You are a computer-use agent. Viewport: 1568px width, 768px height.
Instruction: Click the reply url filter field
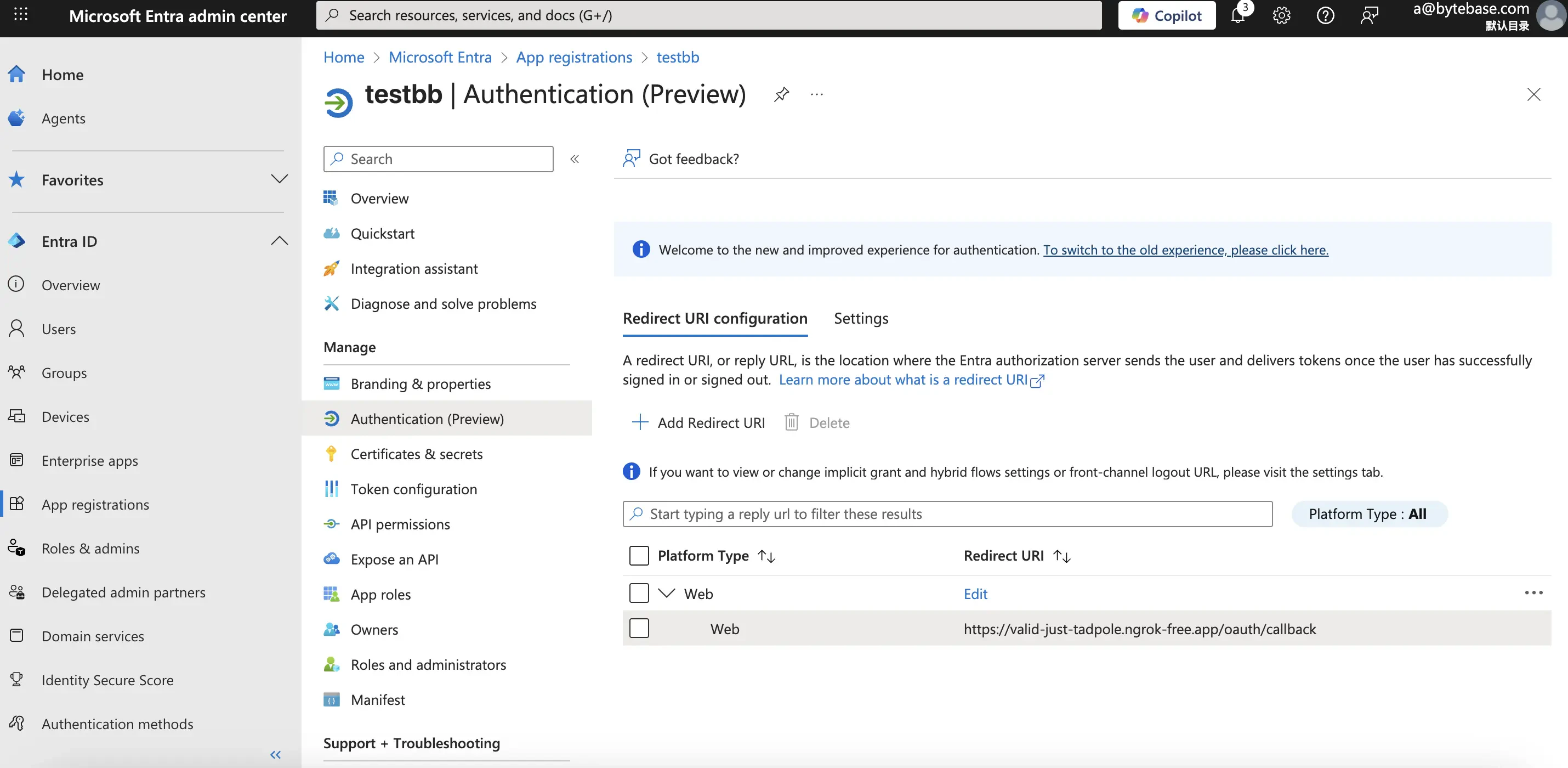click(947, 513)
